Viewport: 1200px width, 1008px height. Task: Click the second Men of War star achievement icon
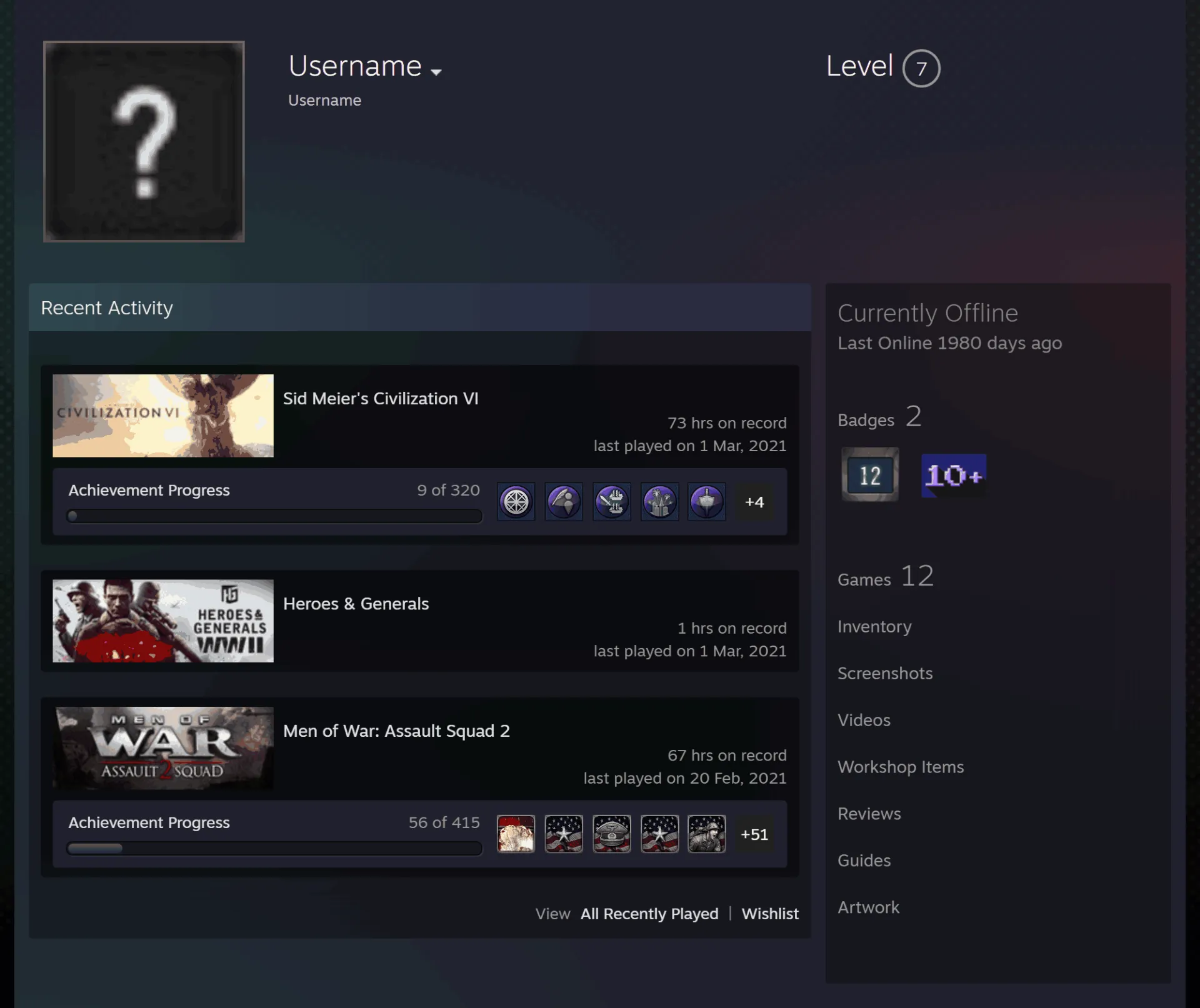click(x=564, y=834)
